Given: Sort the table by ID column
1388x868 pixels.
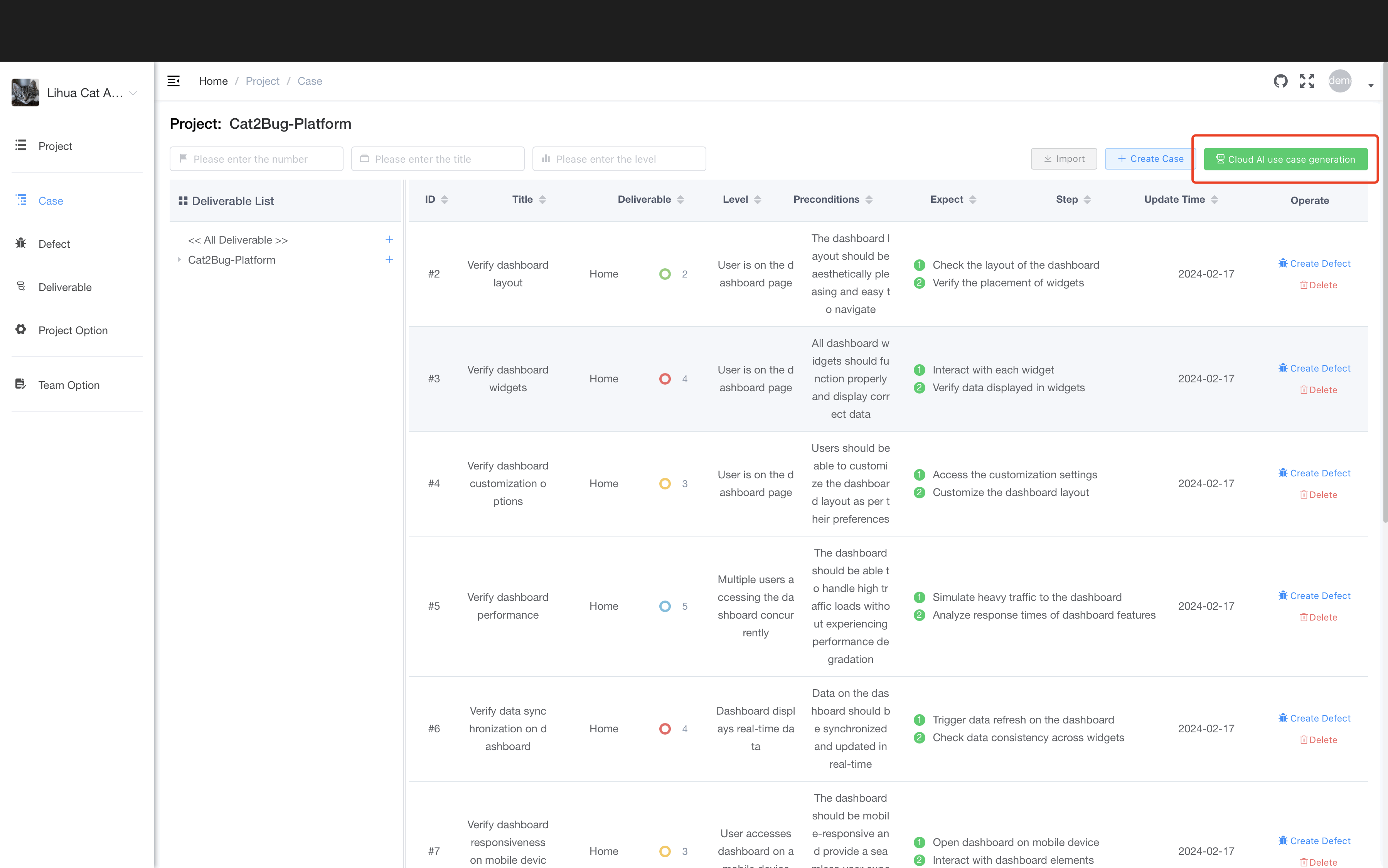Looking at the screenshot, I should pos(445,200).
